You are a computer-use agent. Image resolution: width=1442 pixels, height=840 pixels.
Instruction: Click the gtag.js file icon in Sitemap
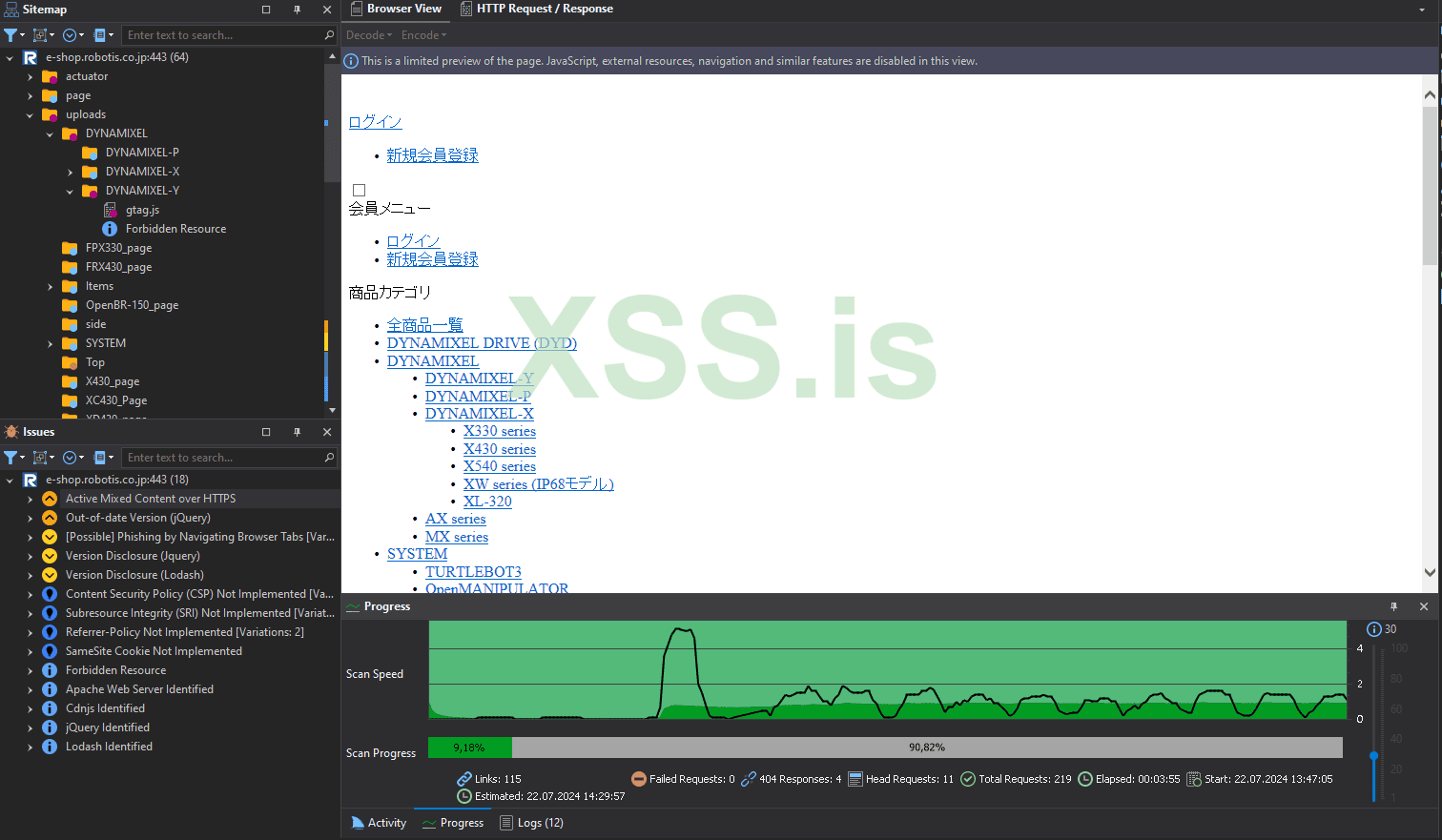point(111,210)
